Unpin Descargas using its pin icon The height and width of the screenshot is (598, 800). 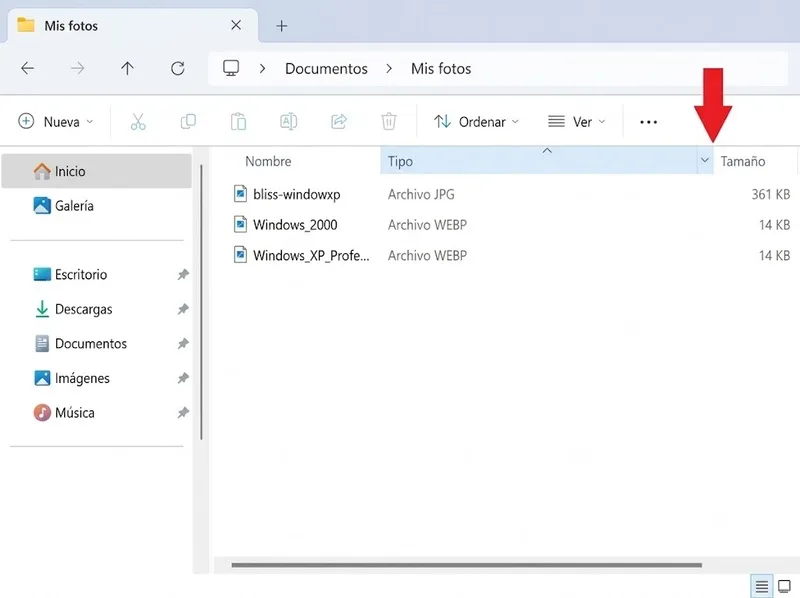[x=183, y=309]
